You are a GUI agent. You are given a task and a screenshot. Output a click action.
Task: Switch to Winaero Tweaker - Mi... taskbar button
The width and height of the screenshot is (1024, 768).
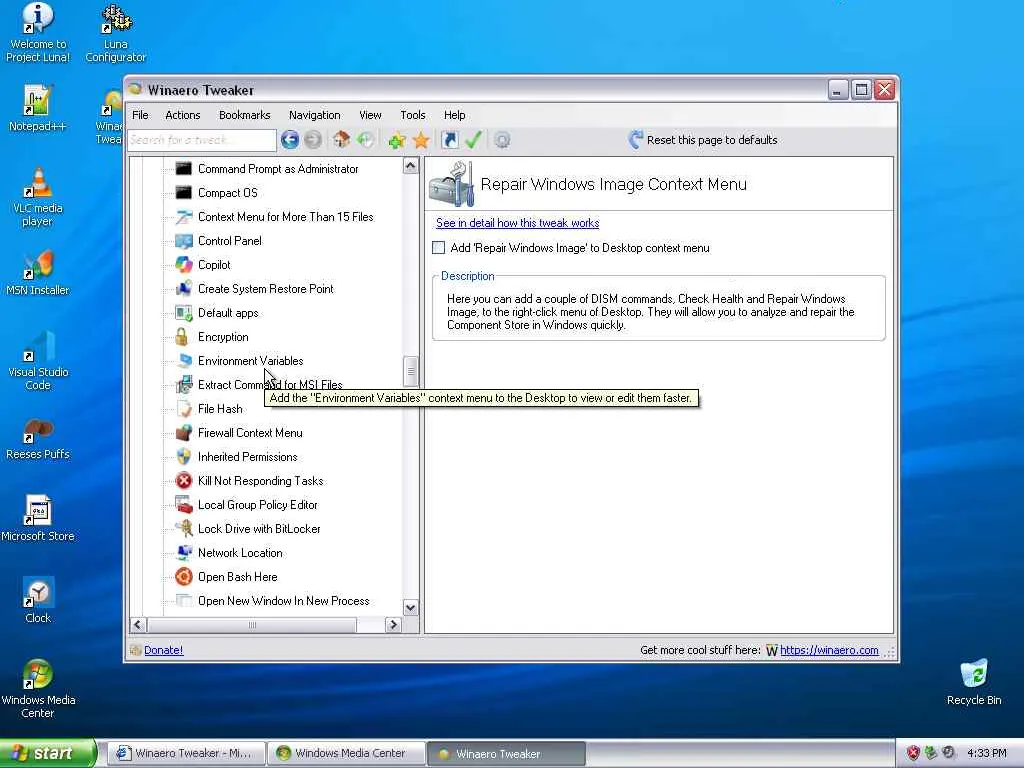click(187, 753)
